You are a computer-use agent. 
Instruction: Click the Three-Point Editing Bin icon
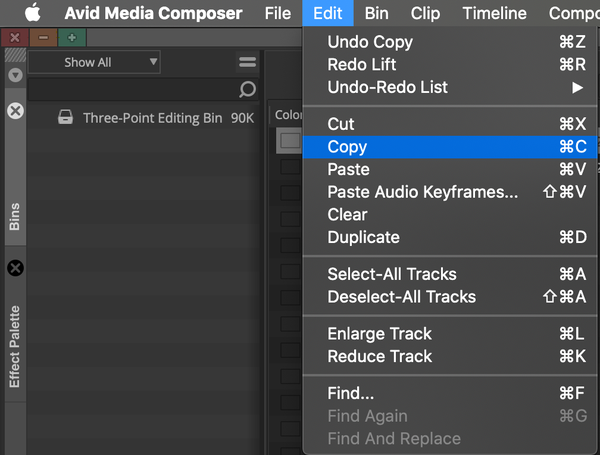[65, 118]
